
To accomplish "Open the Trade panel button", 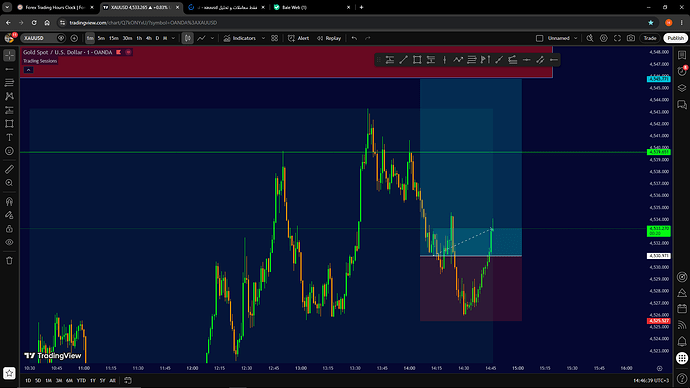I will pos(650,38).
